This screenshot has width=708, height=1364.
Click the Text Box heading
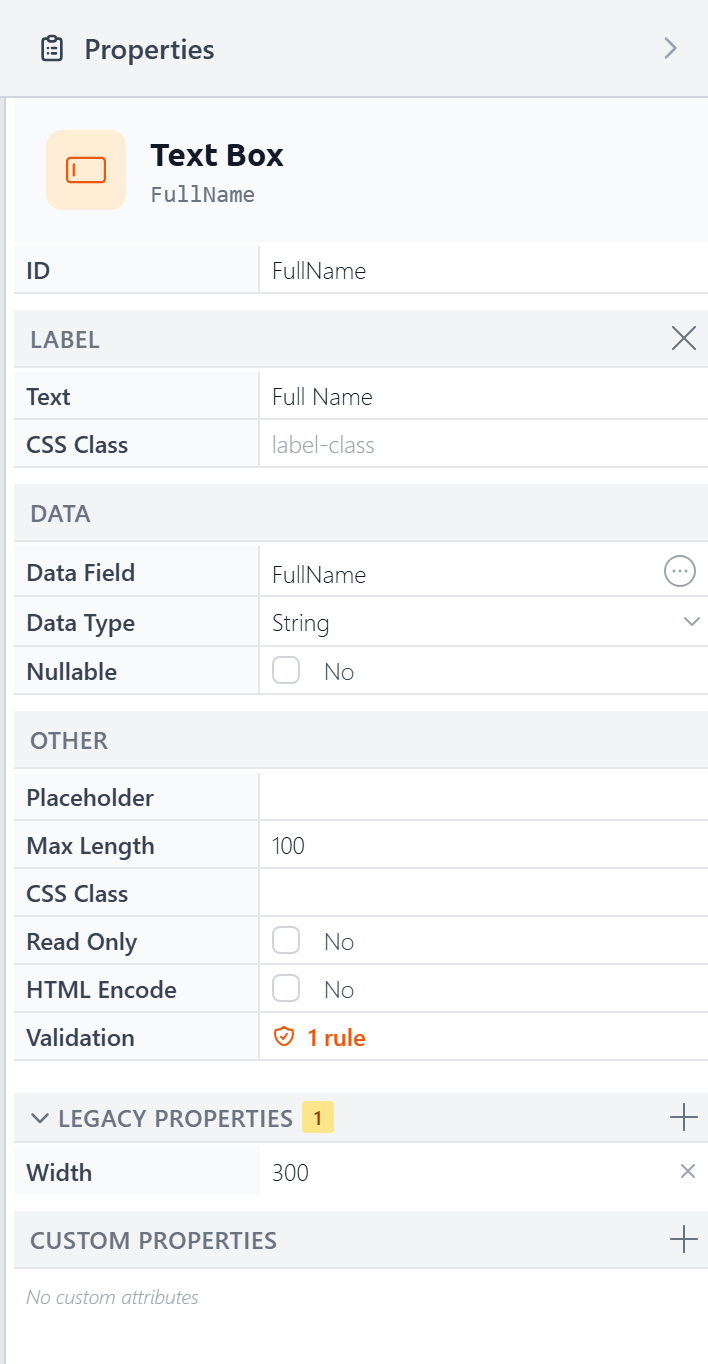pyautogui.click(x=217, y=155)
